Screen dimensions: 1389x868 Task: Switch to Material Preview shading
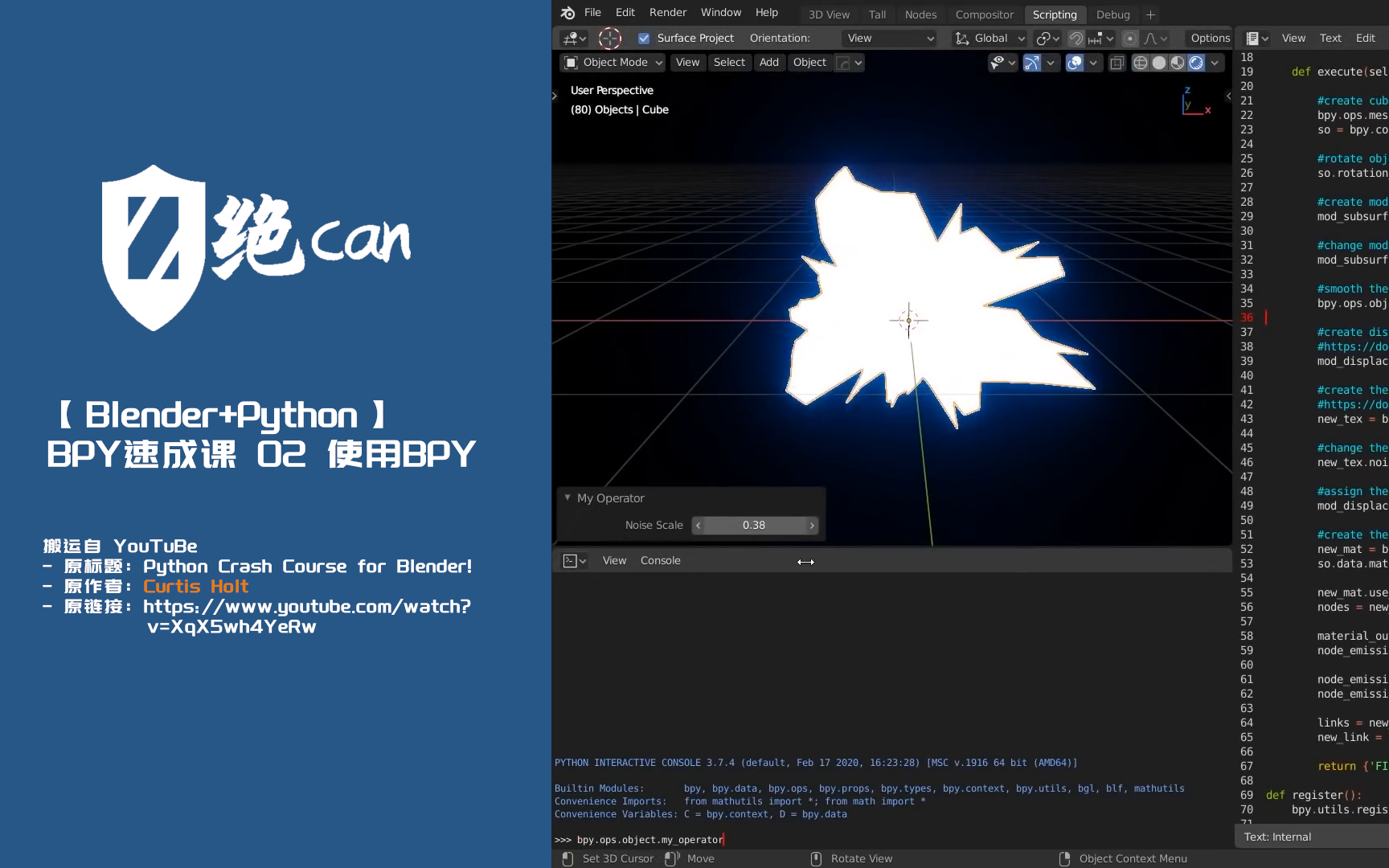point(1178,63)
